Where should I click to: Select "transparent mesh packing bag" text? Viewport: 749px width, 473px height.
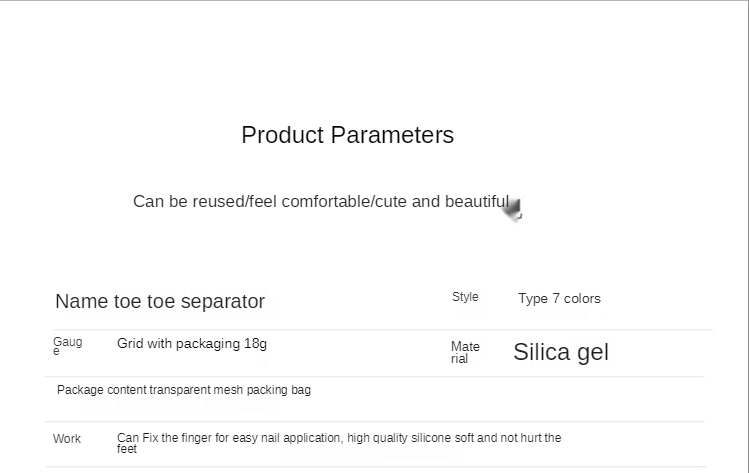coord(230,390)
